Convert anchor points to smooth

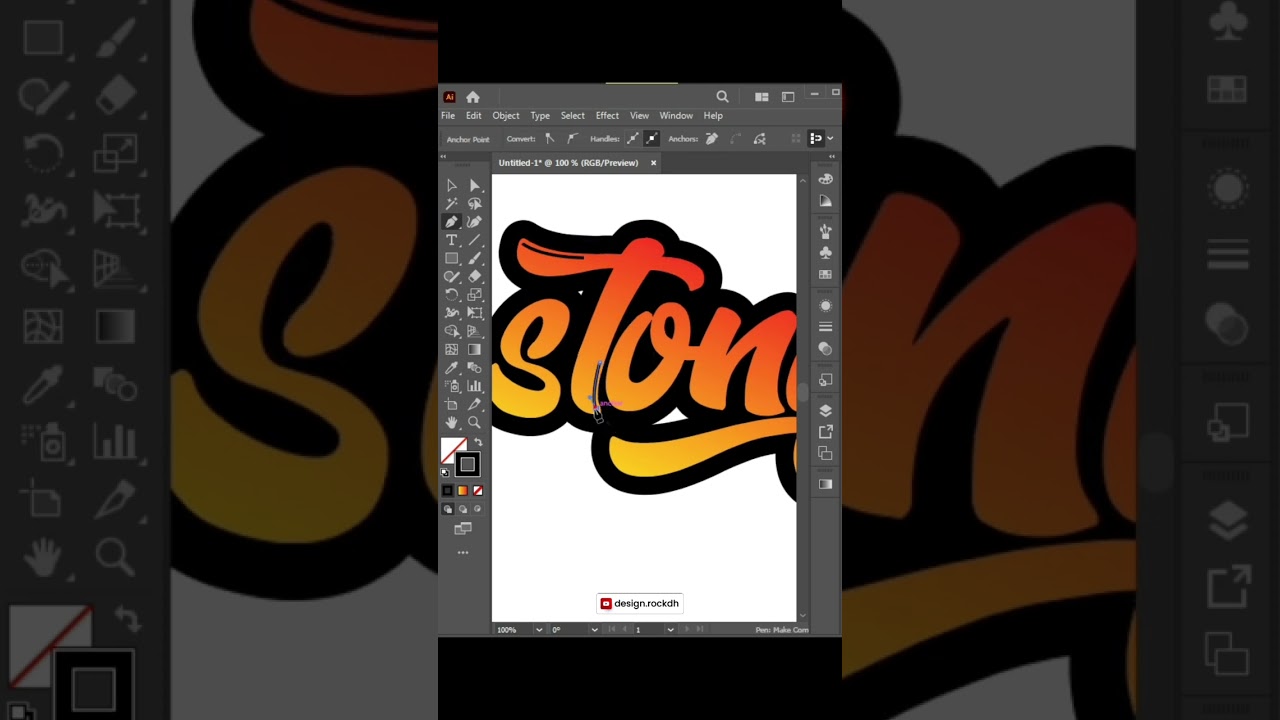[x=572, y=139]
